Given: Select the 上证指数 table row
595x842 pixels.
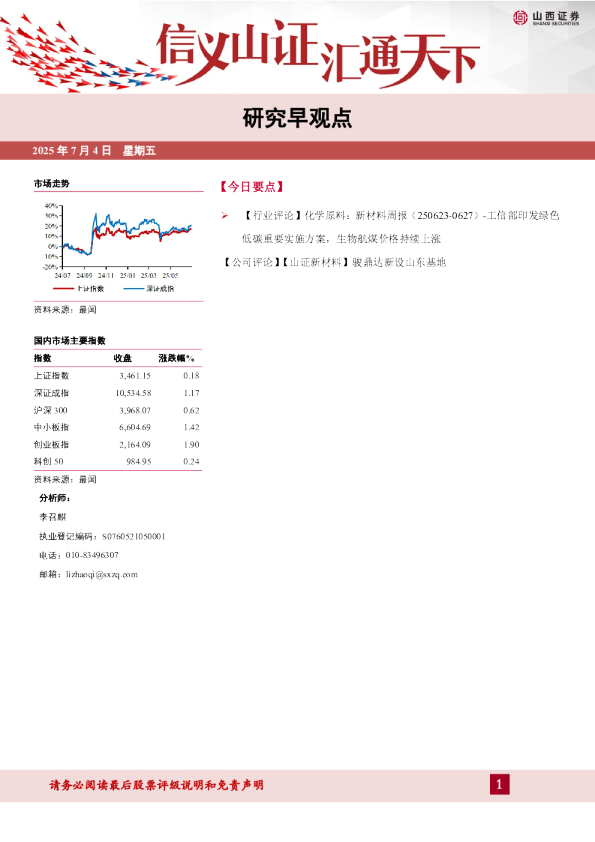Looking at the screenshot, I should pos(117,375).
